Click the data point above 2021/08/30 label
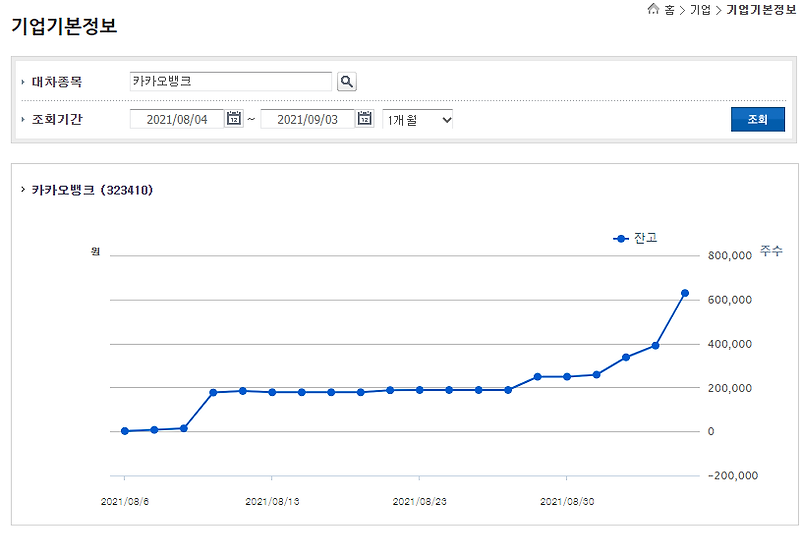 click(x=567, y=377)
